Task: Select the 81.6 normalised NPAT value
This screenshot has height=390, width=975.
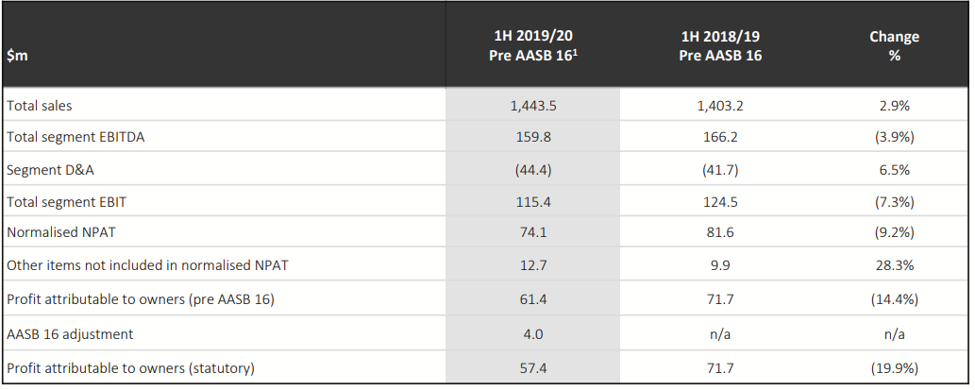Action: click(x=720, y=233)
